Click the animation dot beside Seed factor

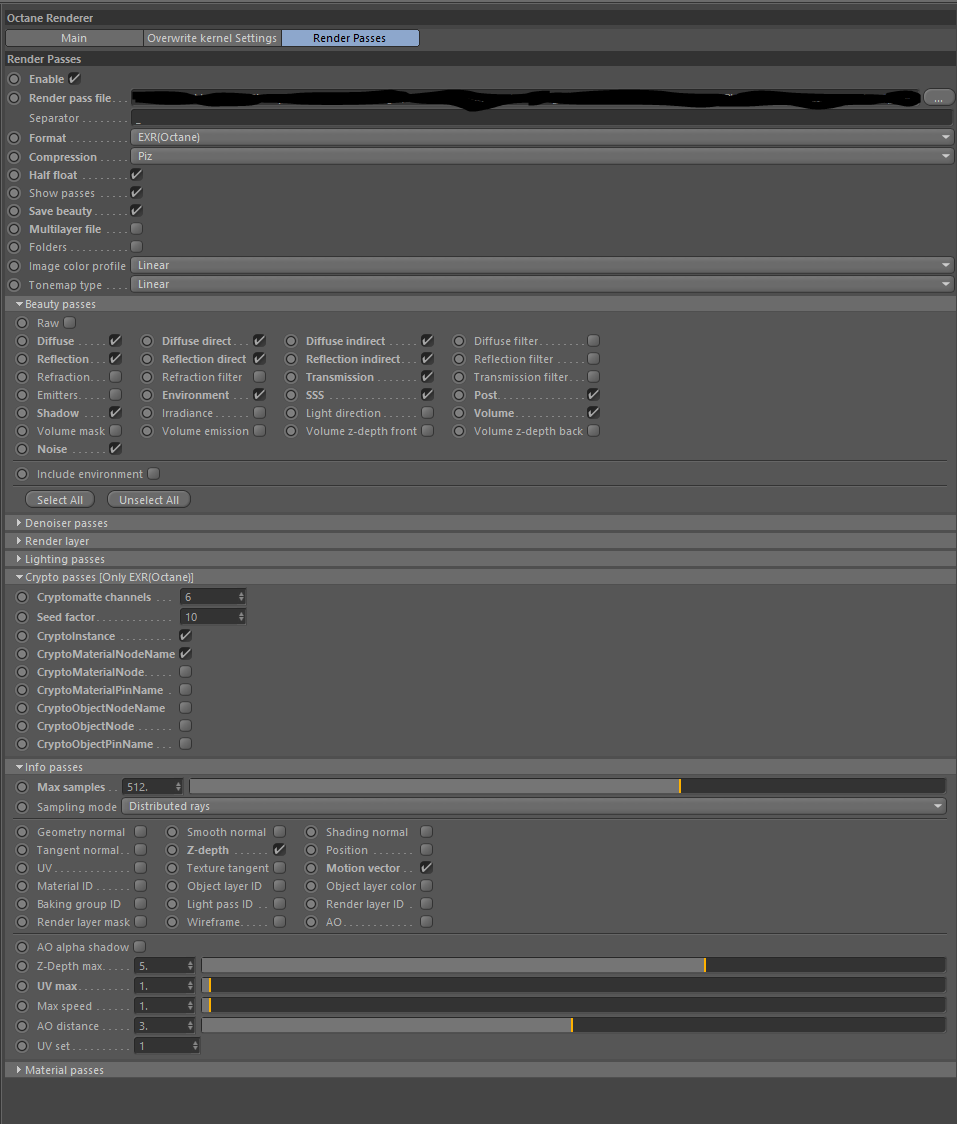coord(22,616)
